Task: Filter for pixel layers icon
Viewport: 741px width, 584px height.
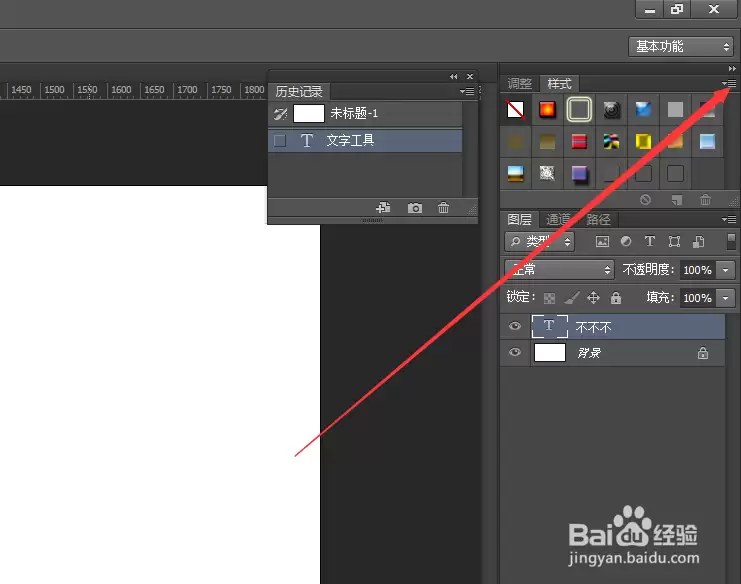Action: [x=602, y=242]
